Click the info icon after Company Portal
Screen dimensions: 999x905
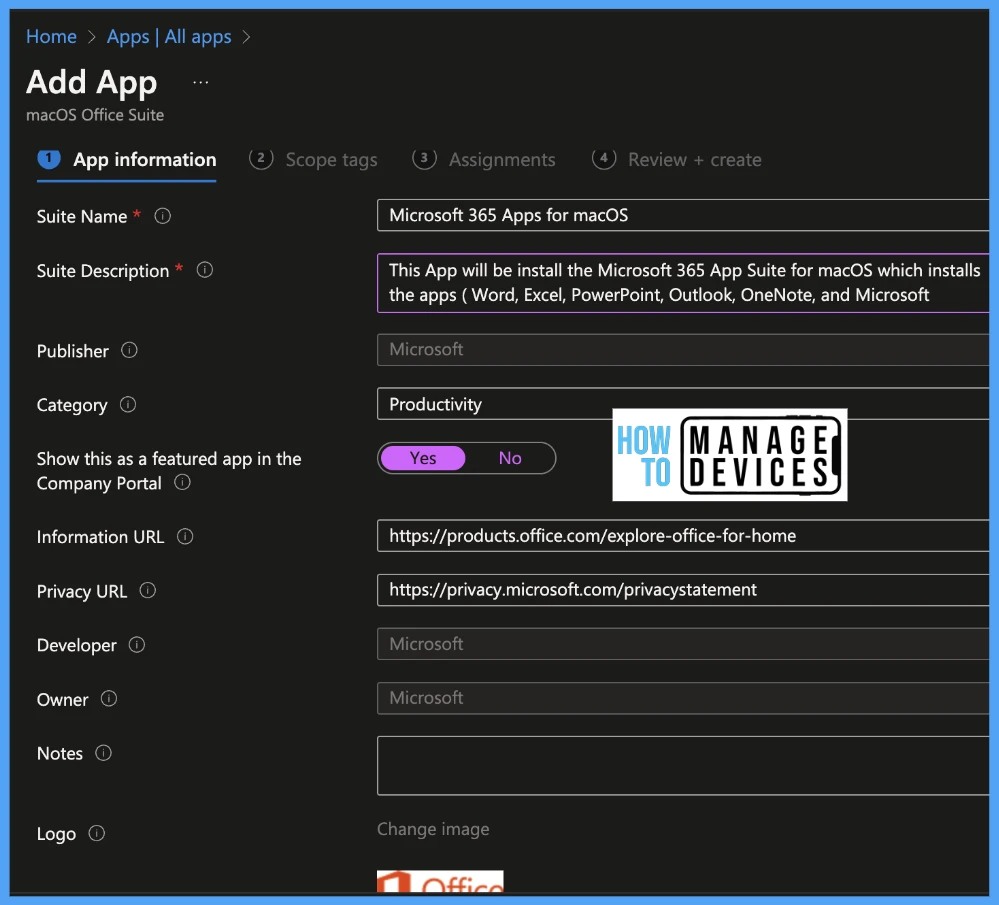pyautogui.click(x=182, y=482)
